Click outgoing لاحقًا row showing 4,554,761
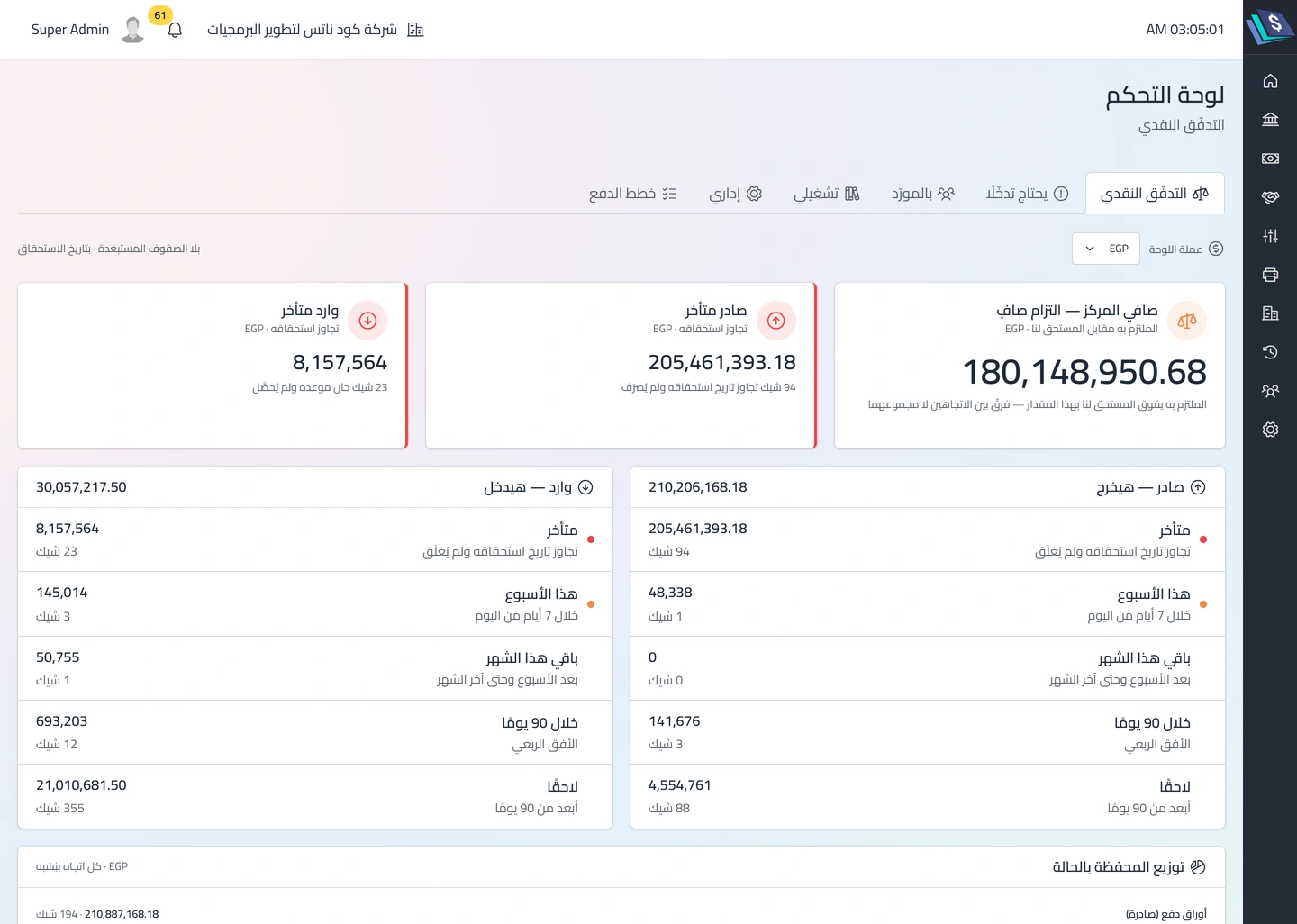Viewport: 1297px width, 924px height. click(x=928, y=796)
